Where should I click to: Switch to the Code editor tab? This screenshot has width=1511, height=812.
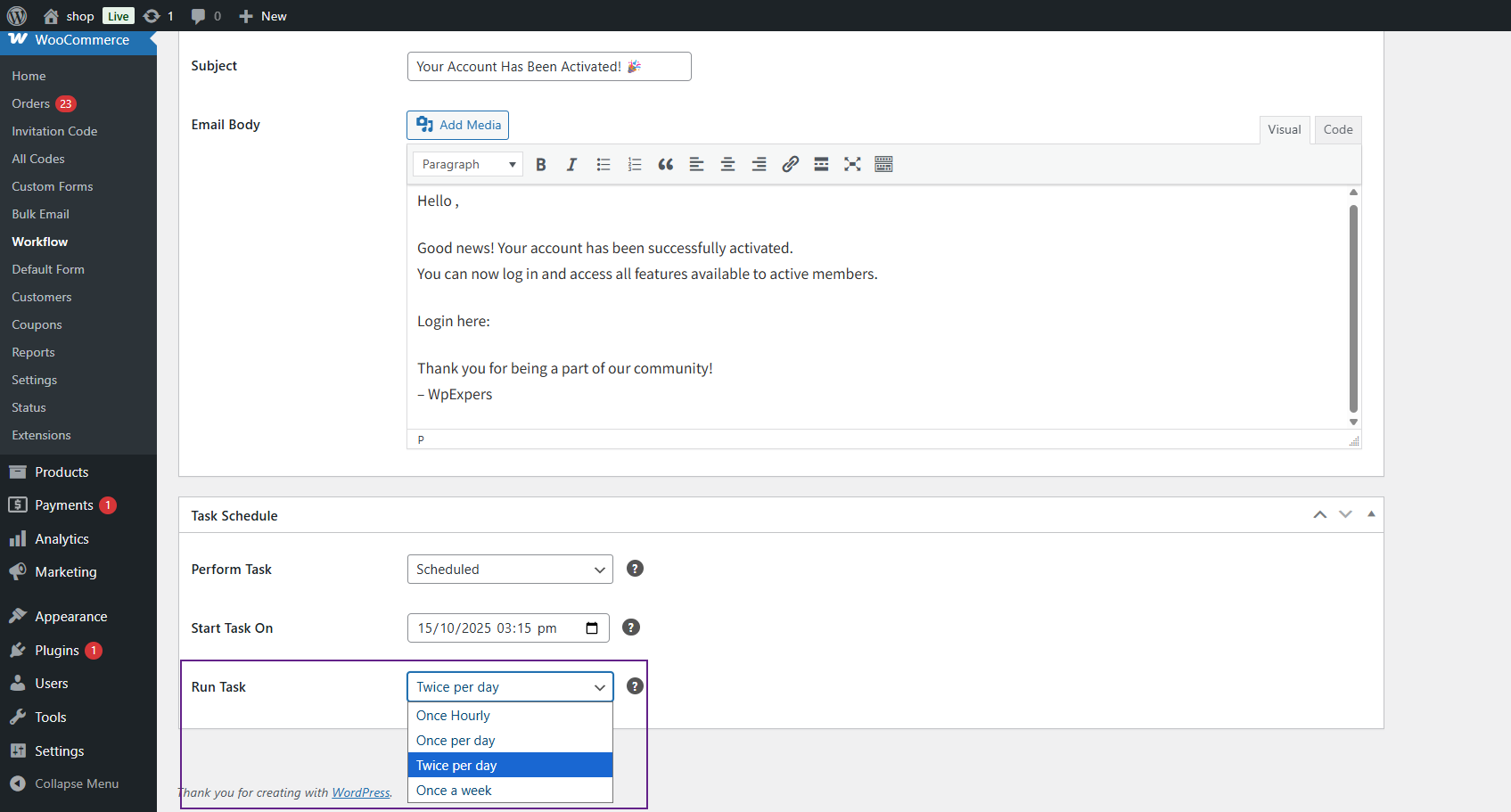coord(1337,130)
